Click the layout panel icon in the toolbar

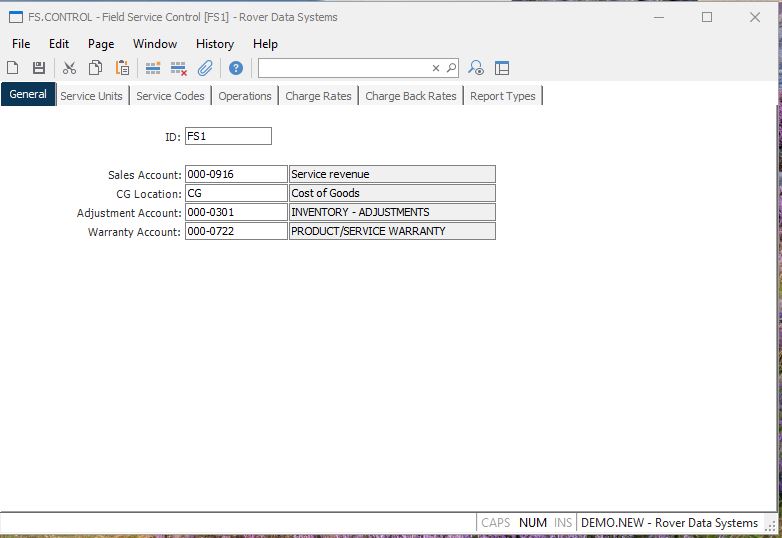tap(502, 68)
